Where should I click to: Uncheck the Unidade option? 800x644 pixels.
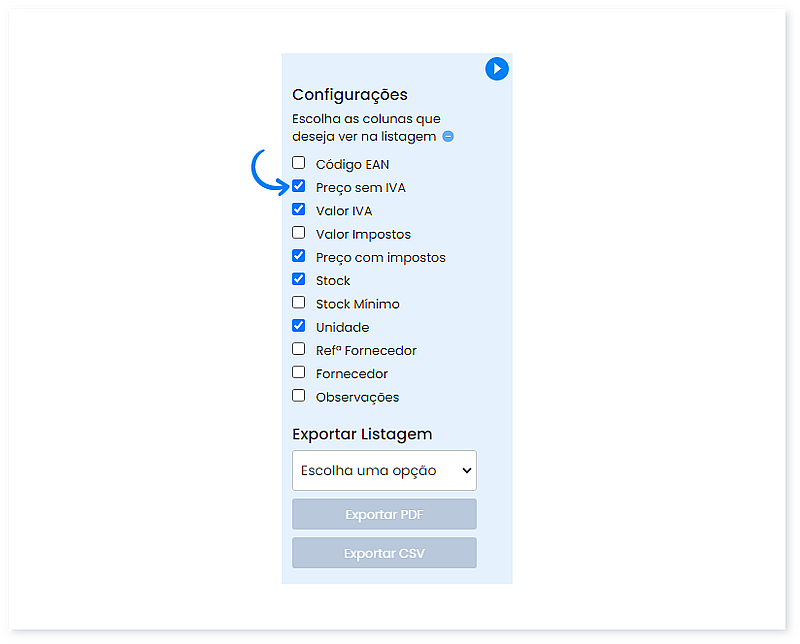[298, 325]
